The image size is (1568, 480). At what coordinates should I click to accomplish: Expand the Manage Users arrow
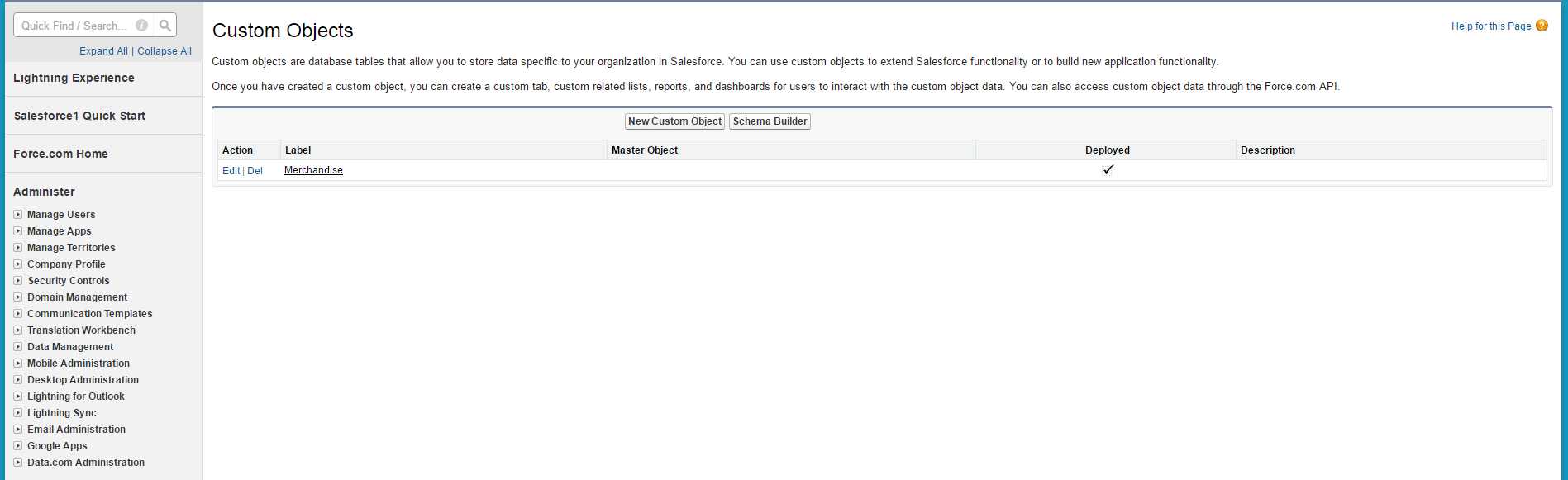tap(18, 215)
